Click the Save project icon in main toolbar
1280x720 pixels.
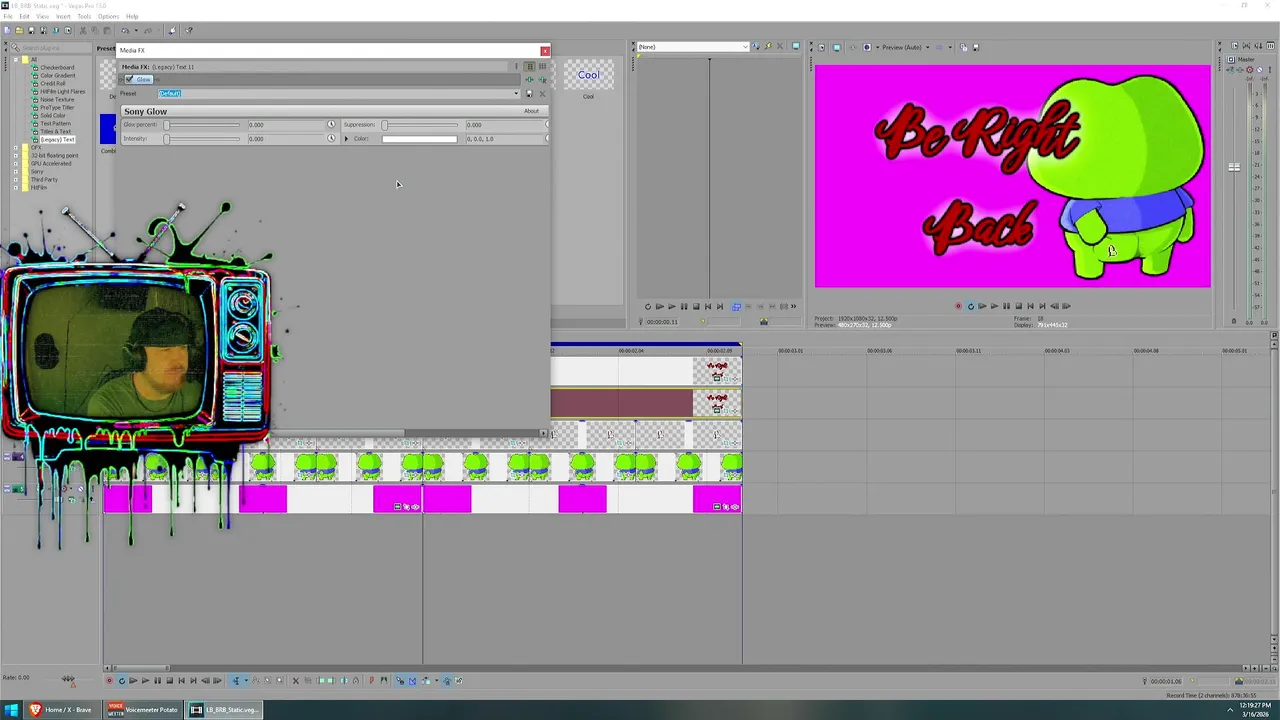point(31,30)
